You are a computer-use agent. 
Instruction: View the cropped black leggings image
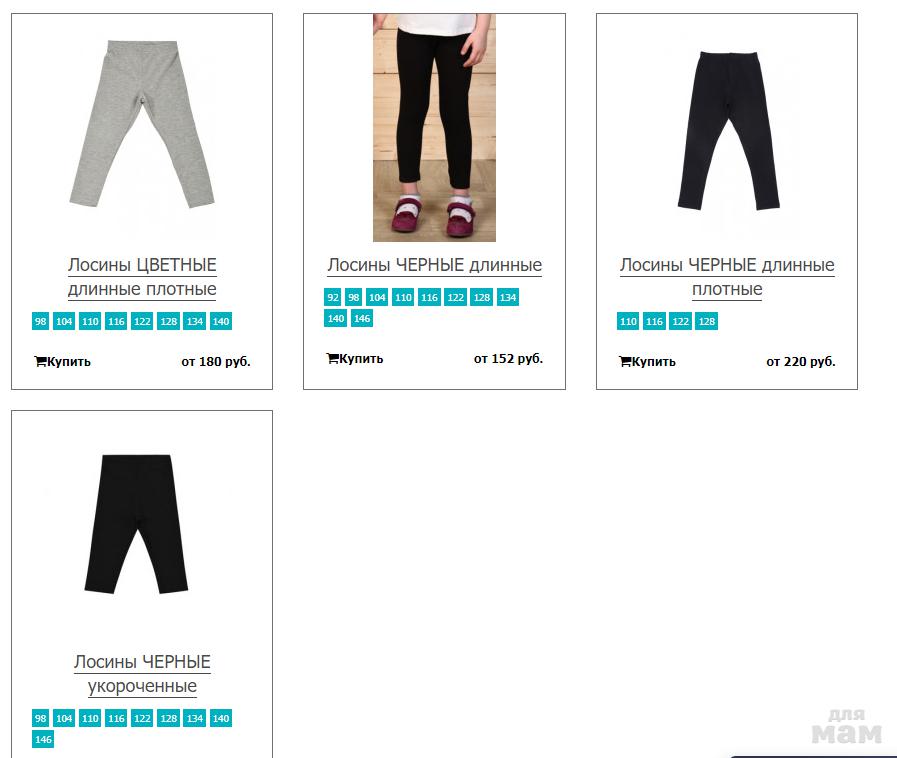pyautogui.click(x=136, y=523)
